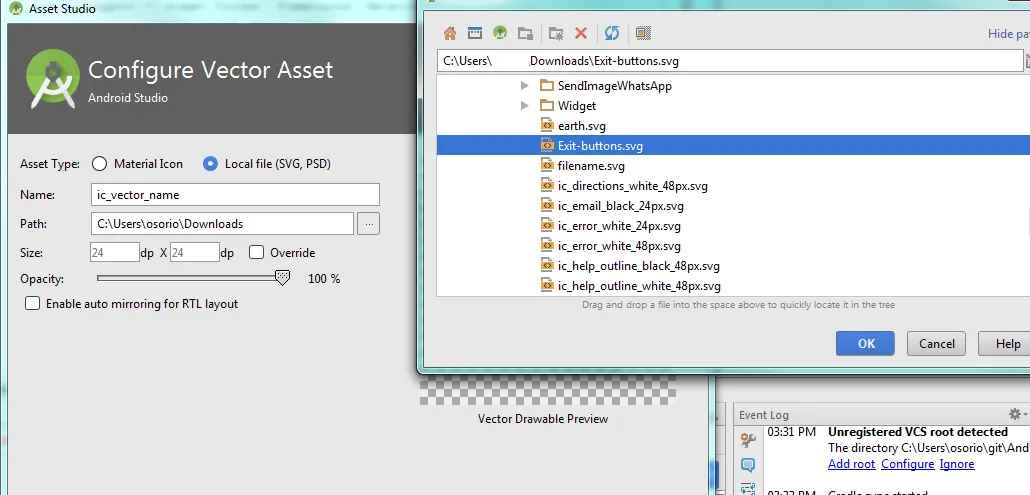Open Event Log gear options

tap(1017, 414)
